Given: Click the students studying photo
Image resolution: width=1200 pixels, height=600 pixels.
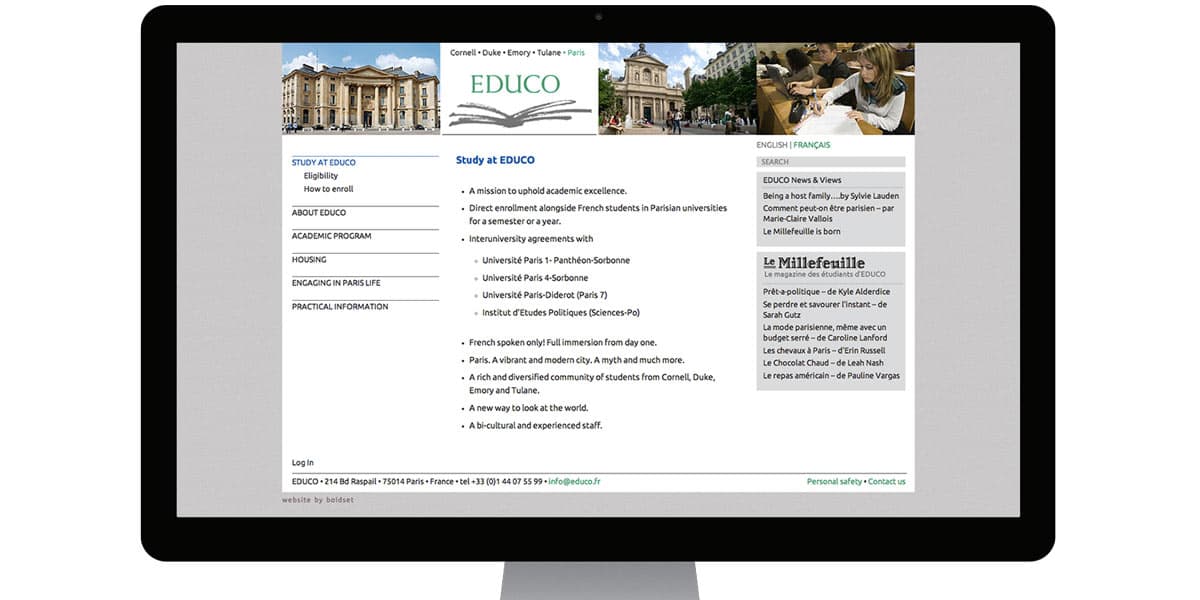Looking at the screenshot, I should point(835,89).
